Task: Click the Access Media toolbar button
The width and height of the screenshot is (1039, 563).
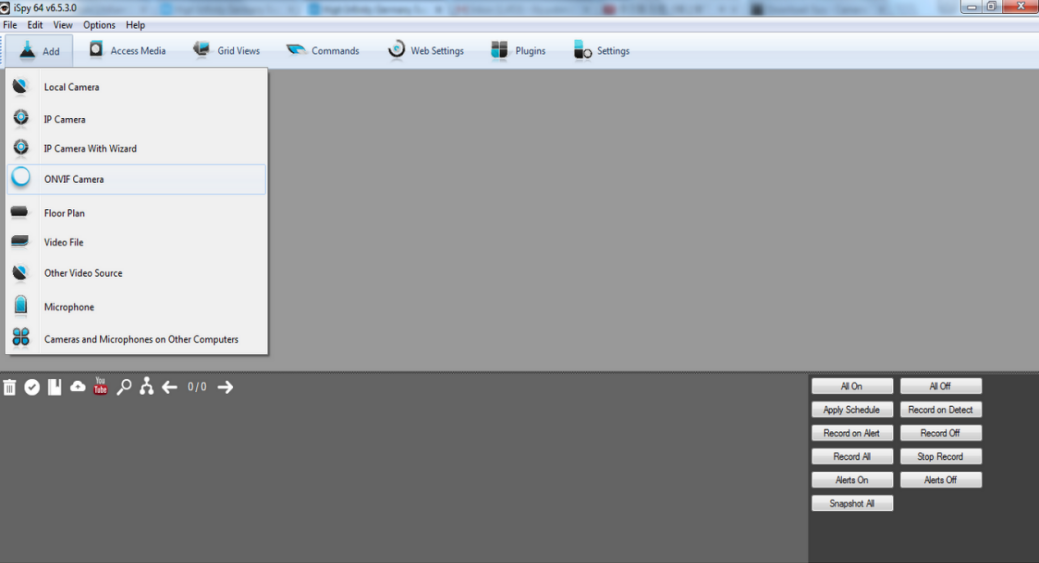Action: (127, 51)
